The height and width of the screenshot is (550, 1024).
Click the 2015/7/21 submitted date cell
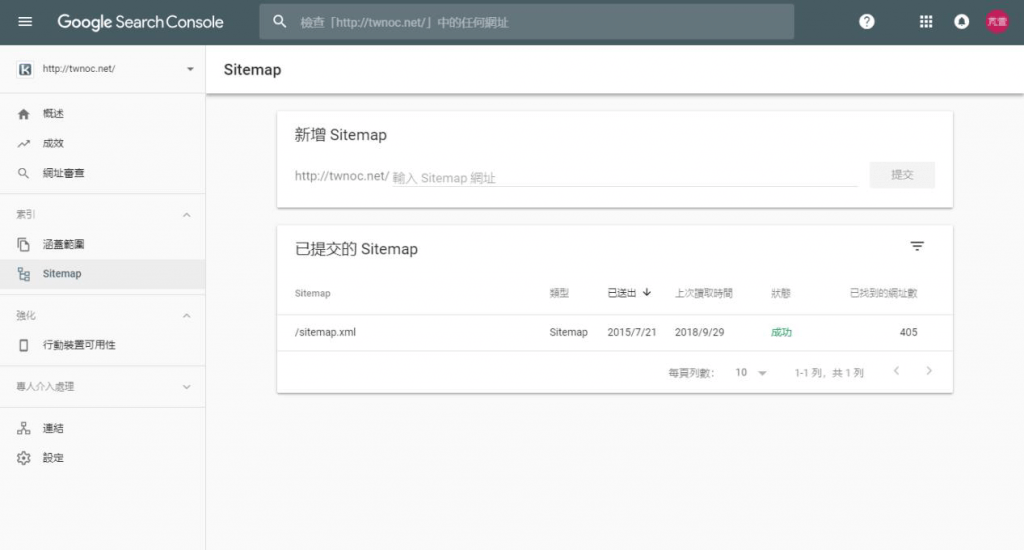click(x=632, y=332)
